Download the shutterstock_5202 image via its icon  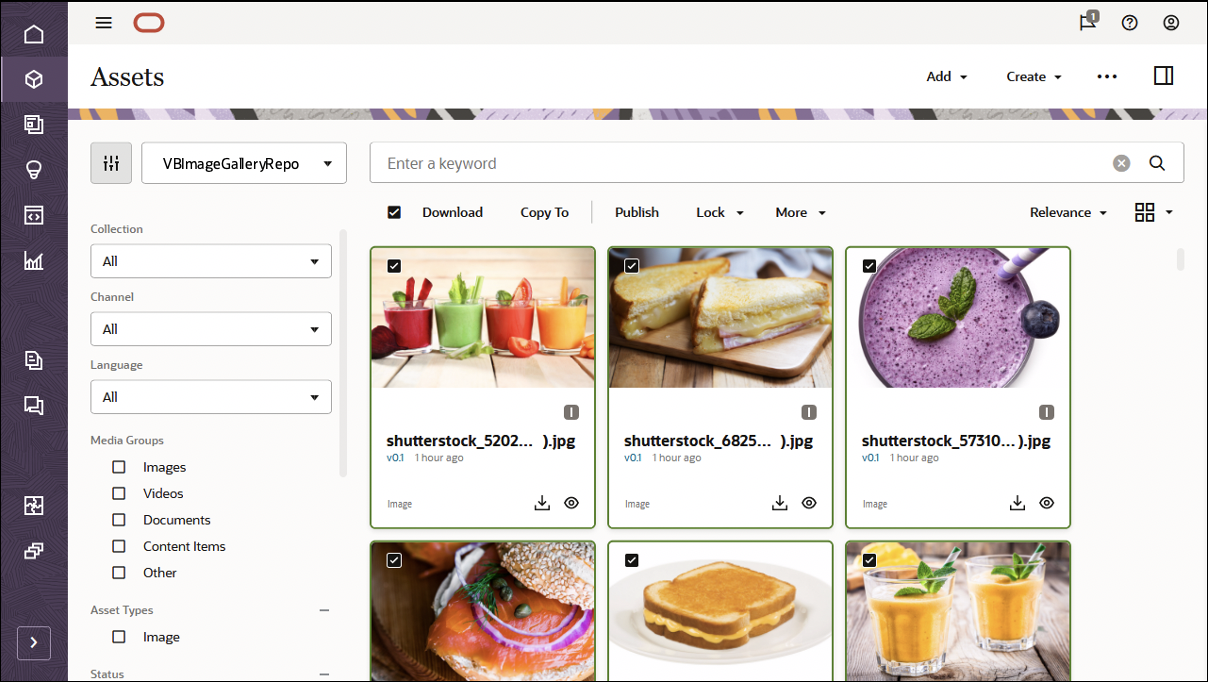pyautogui.click(x=542, y=503)
